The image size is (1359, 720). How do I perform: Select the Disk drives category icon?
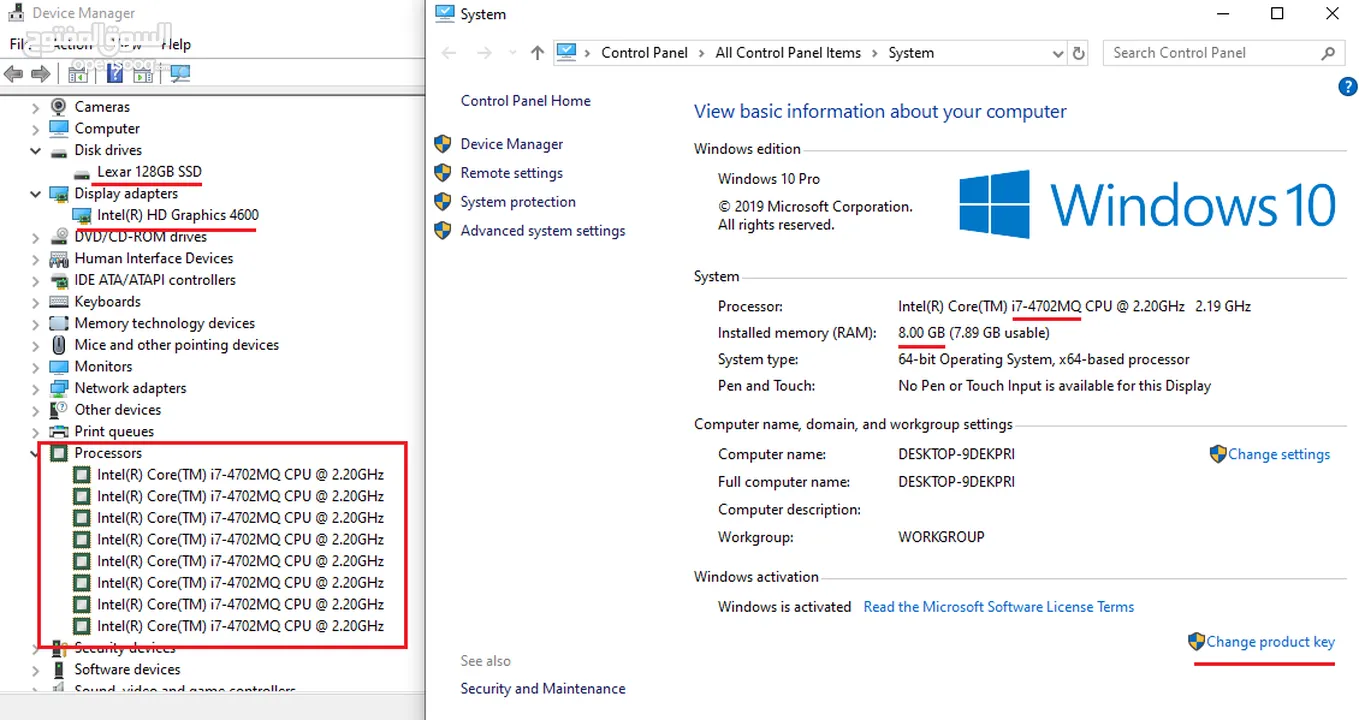[59, 151]
